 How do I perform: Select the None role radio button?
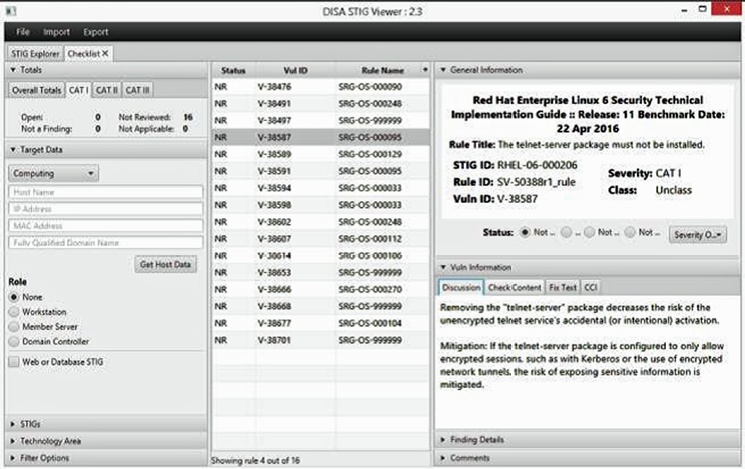coord(14,297)
